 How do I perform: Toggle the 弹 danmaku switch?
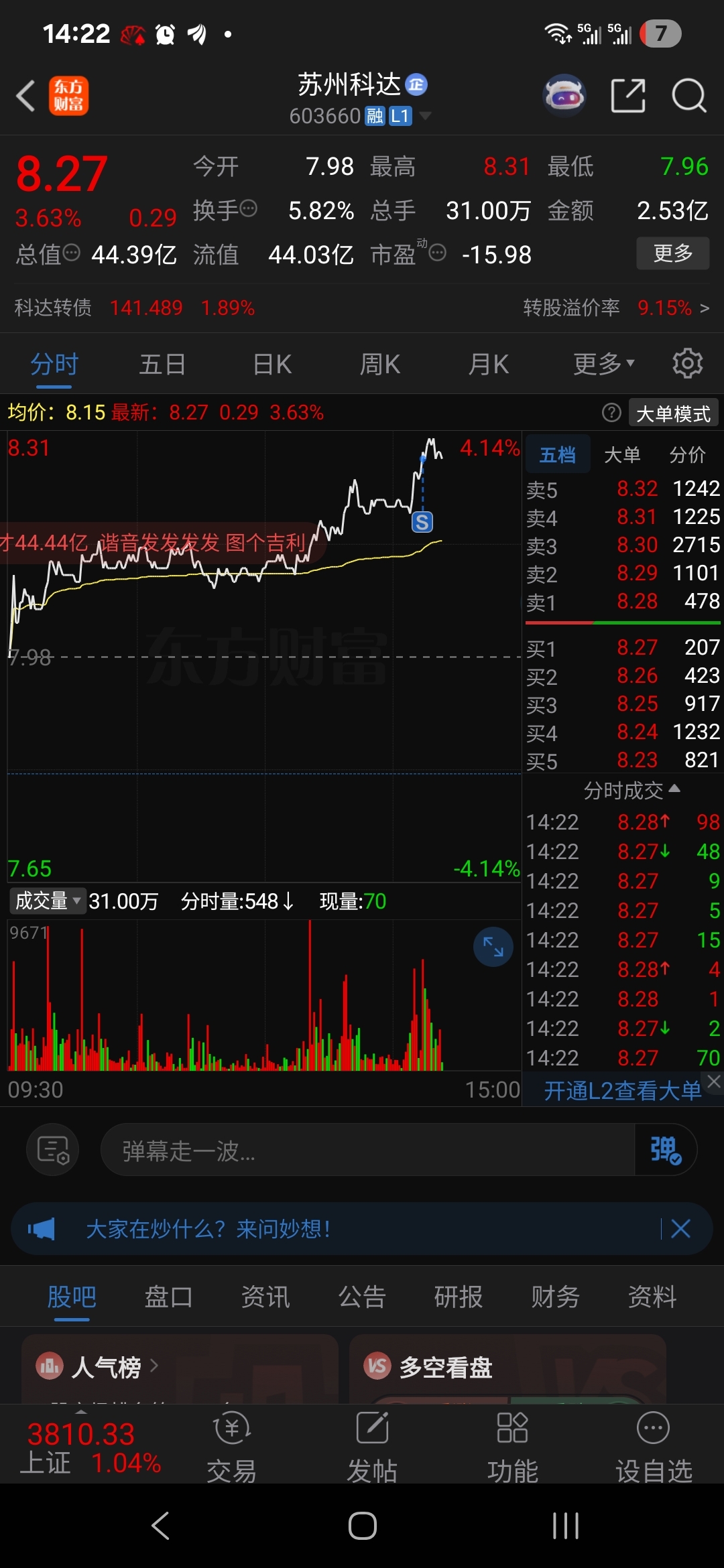666,1150
